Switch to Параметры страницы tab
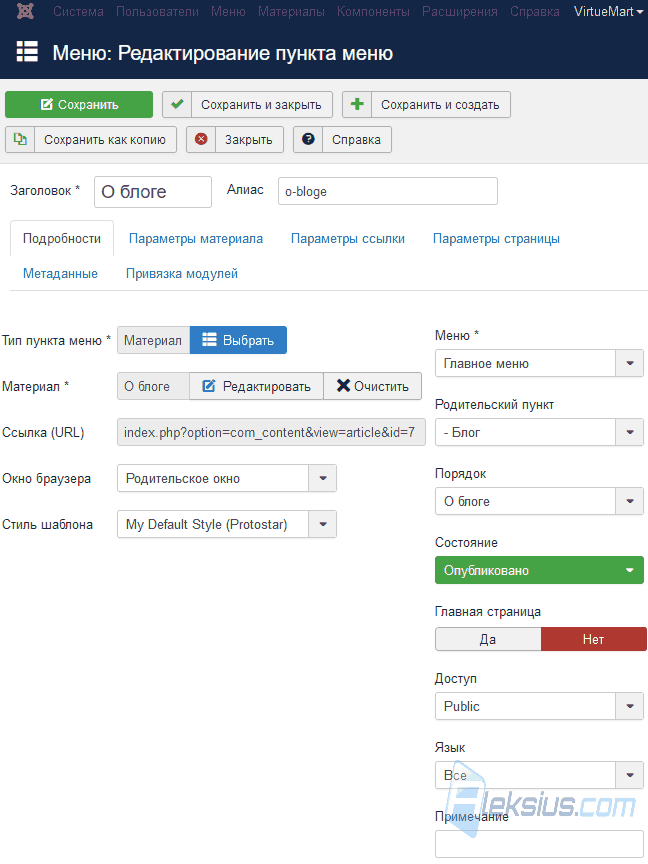648x864 pixels. click(496, 239)
